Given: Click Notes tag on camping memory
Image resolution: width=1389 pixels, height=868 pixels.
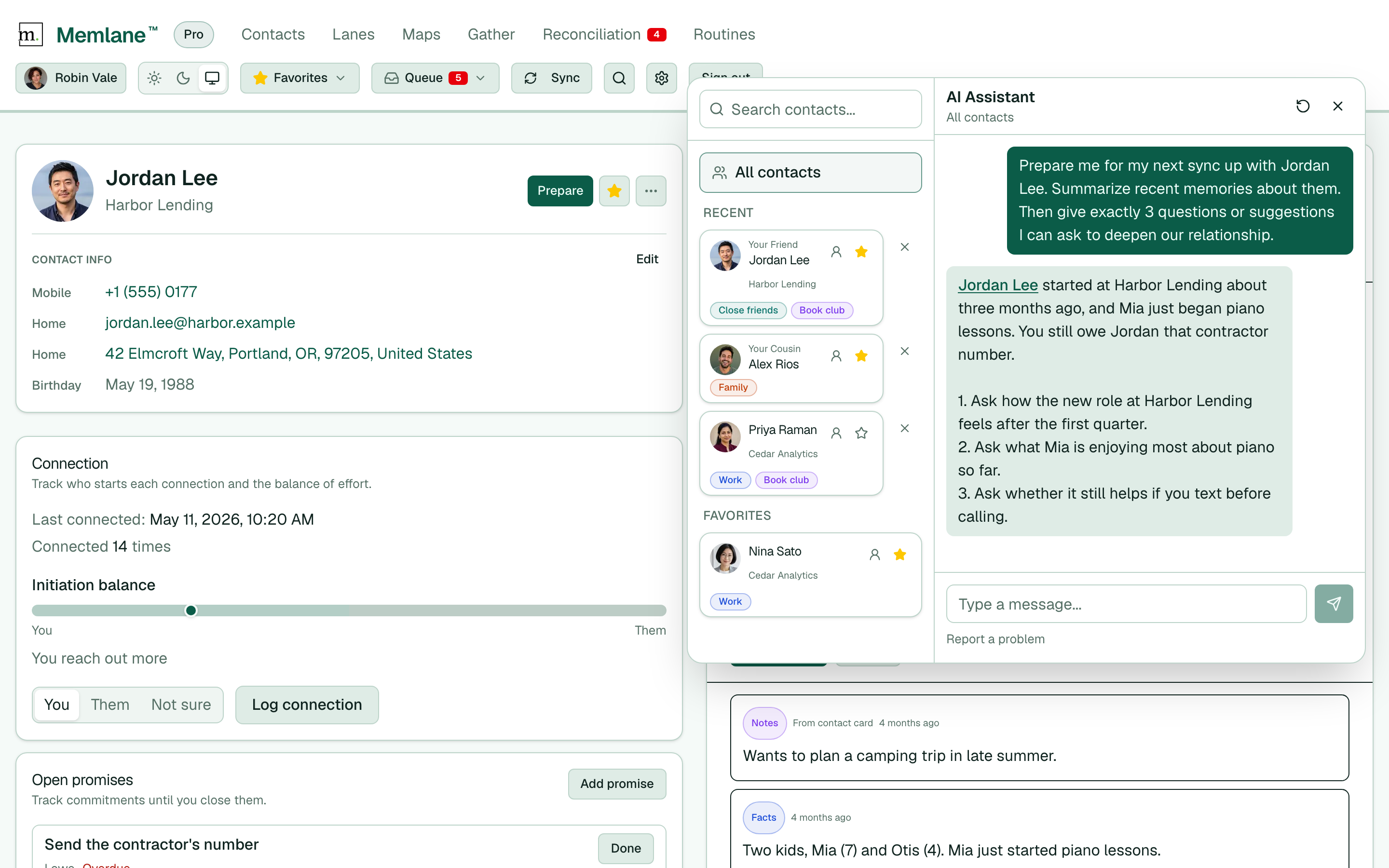Looking at the screenshot, I should (x=764, y=723).
